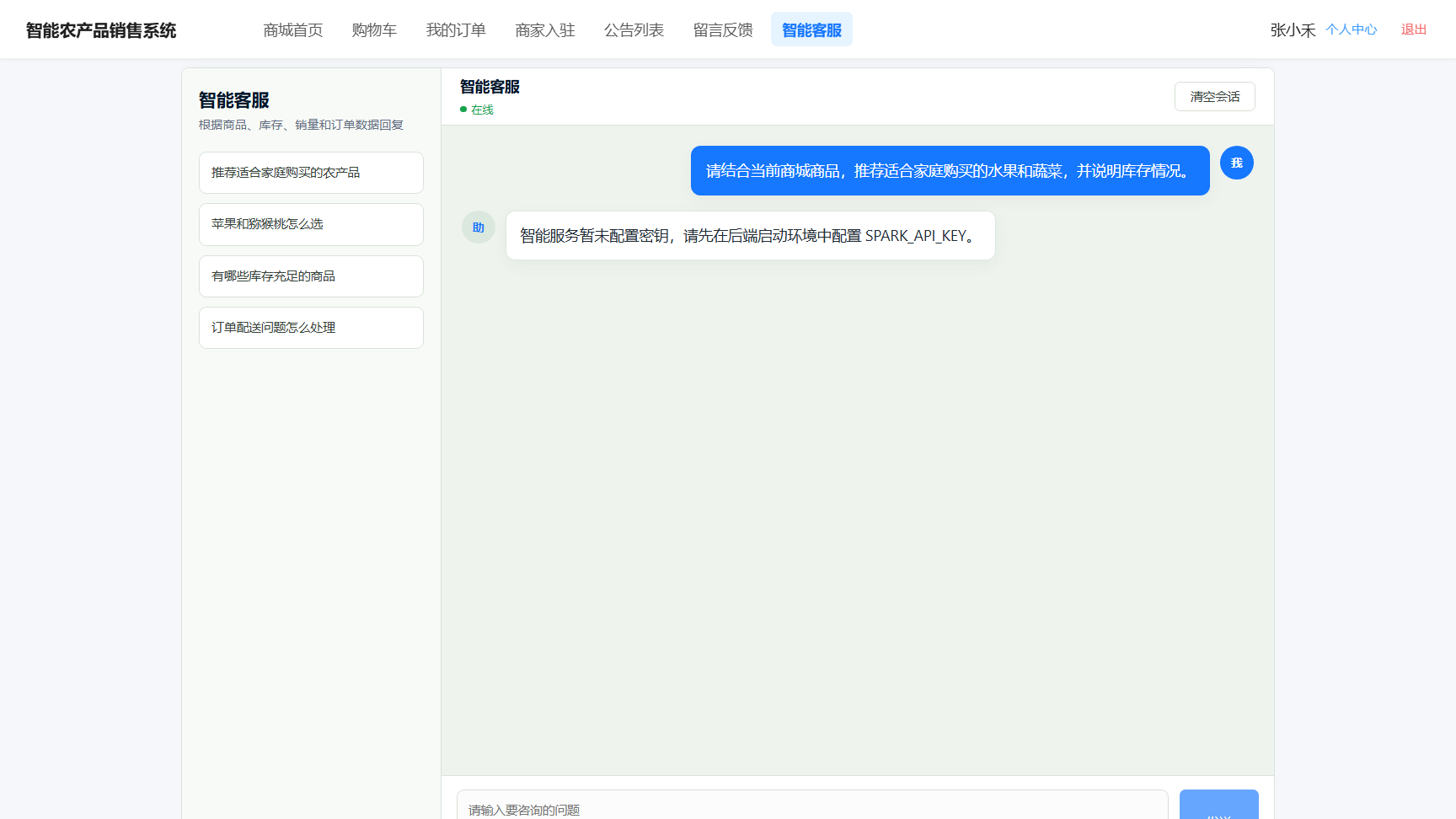Click the 清空会话 button
Image resolution: width=1456 pixels, height=819 pixels.
[x=1215, y=97]
